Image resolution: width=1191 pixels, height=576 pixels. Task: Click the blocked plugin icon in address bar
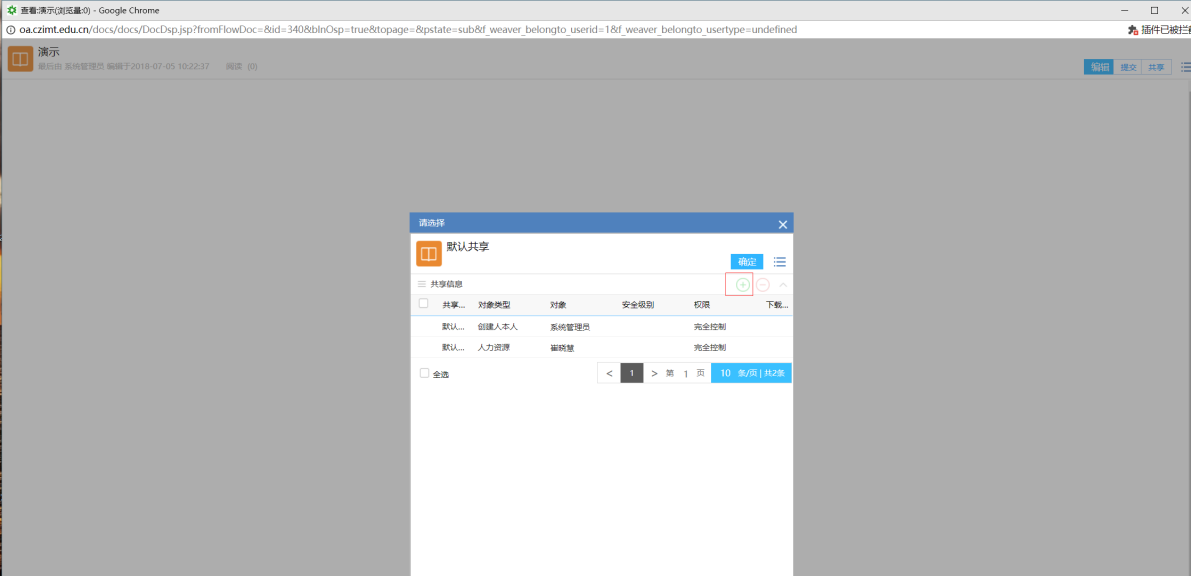tap(1132, 30)
